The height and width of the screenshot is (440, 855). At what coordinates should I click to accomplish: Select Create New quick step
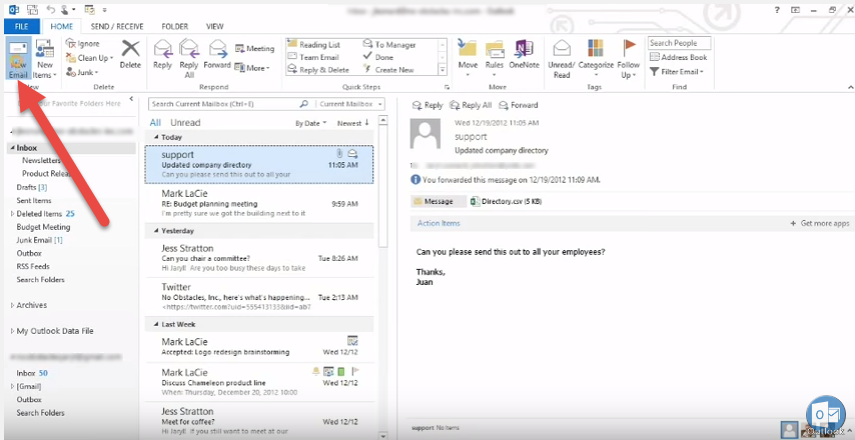pyautogui.click(x=388, y=70)
